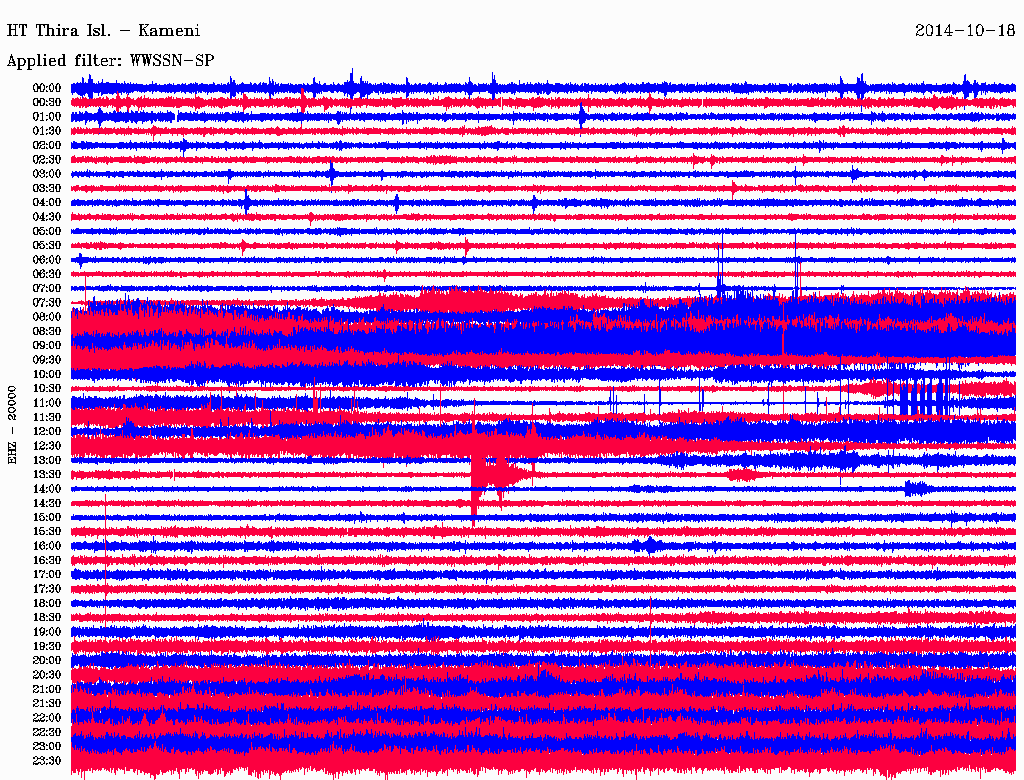Select the 13:30 time label

coord(47,475)
